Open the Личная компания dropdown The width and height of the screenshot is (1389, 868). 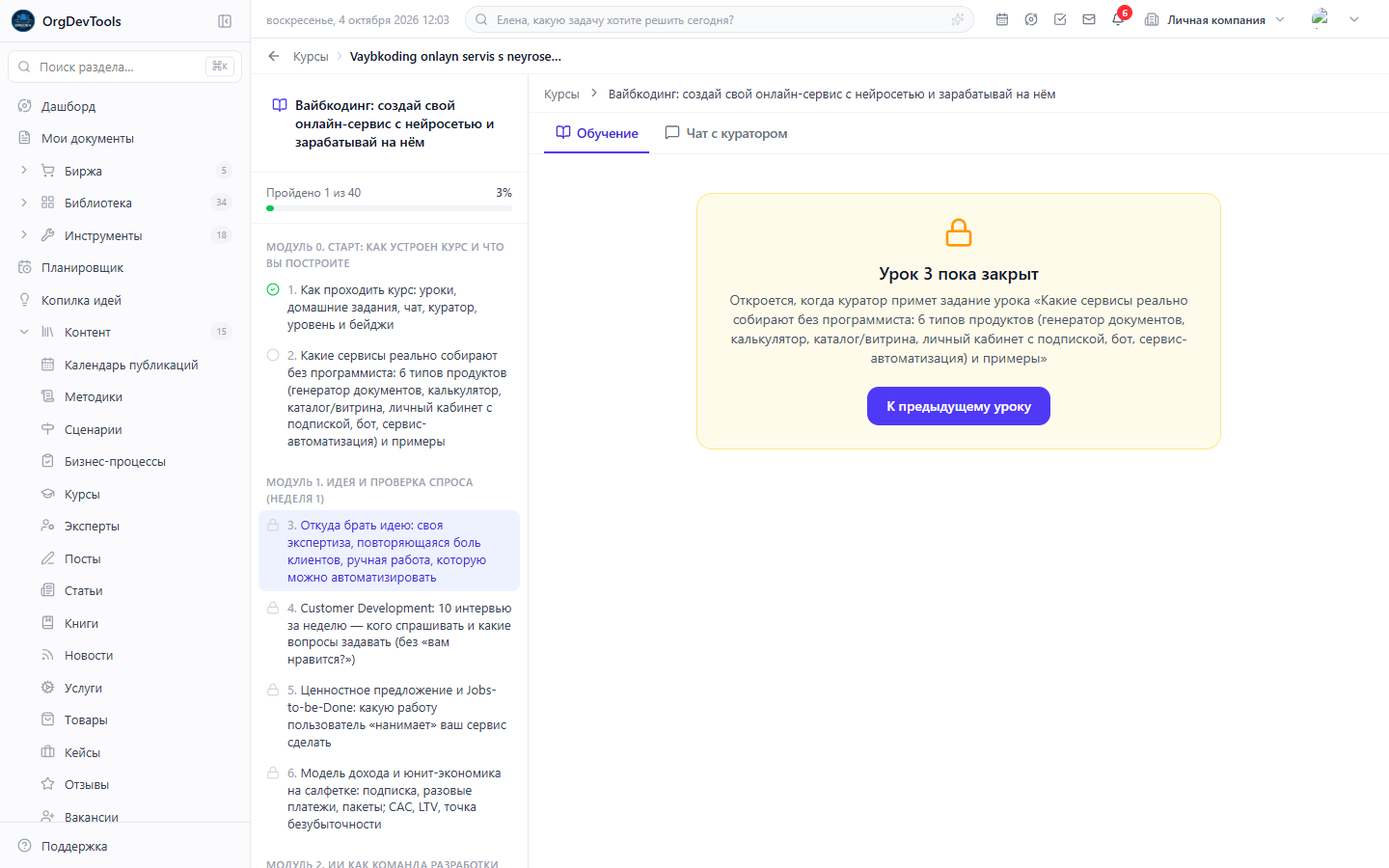[1214, 19]
